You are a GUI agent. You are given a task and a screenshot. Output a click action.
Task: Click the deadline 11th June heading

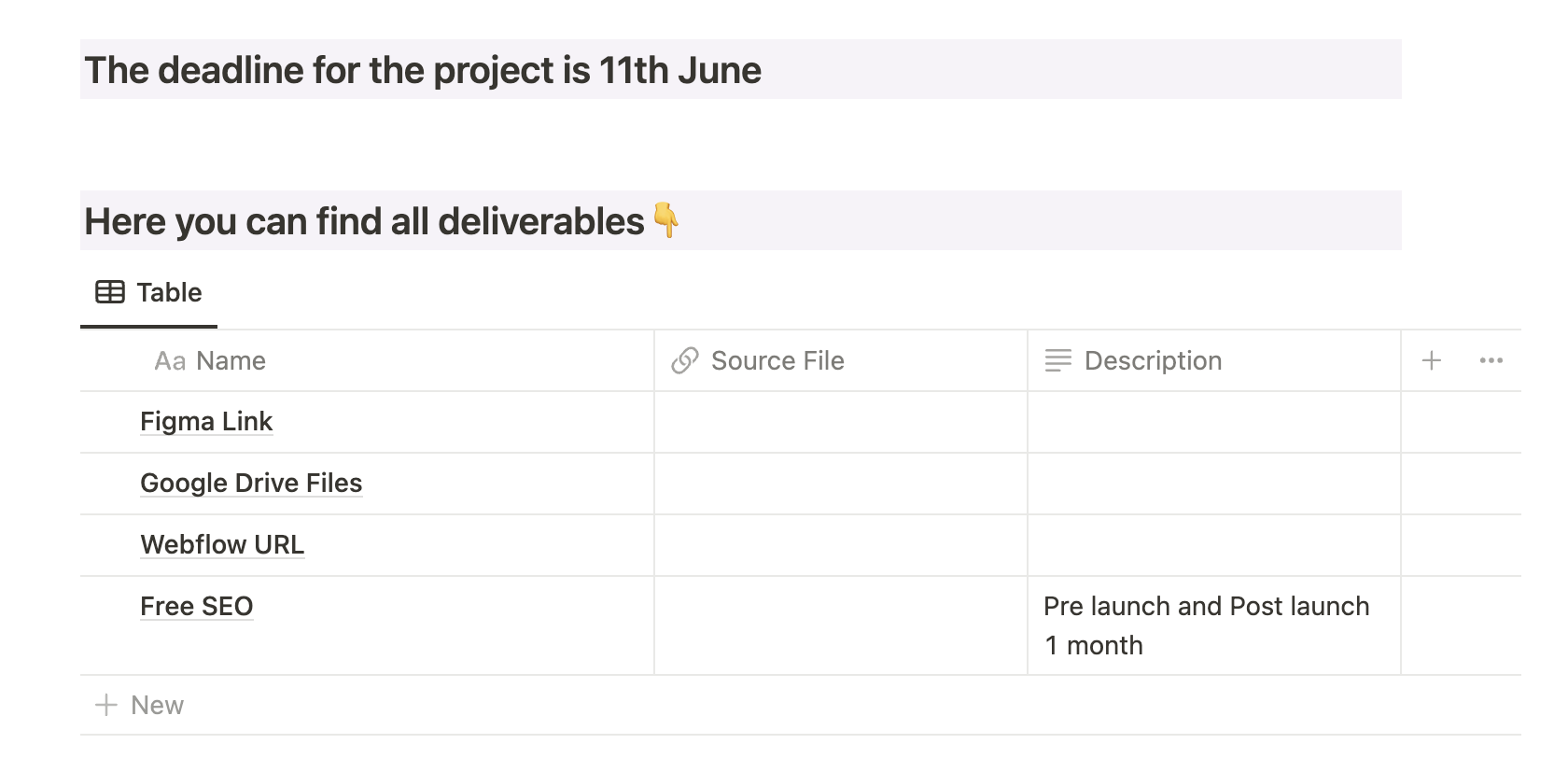pos(423,71)
